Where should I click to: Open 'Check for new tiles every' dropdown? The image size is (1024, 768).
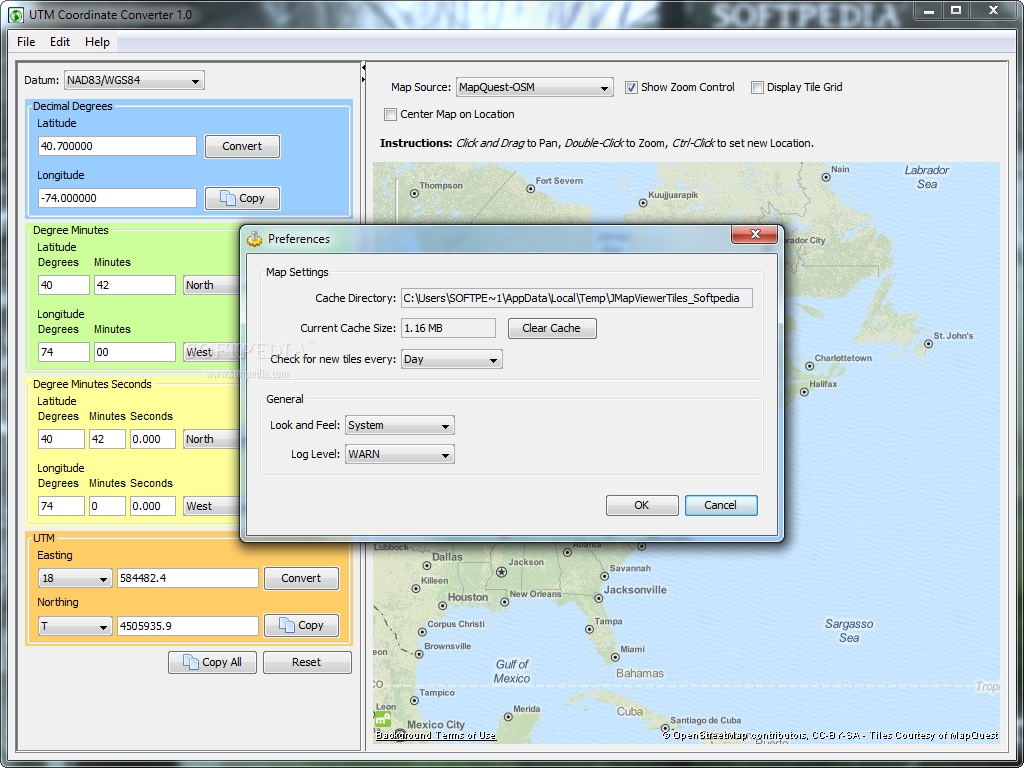click(x=451, y=359)
